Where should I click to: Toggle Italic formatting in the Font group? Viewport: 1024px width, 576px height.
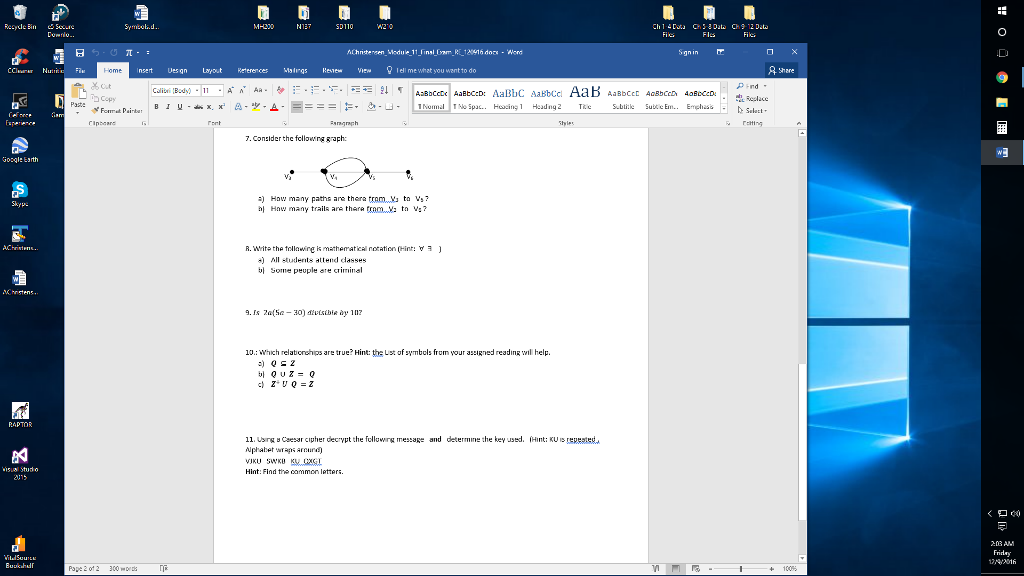tap(167, 106)
